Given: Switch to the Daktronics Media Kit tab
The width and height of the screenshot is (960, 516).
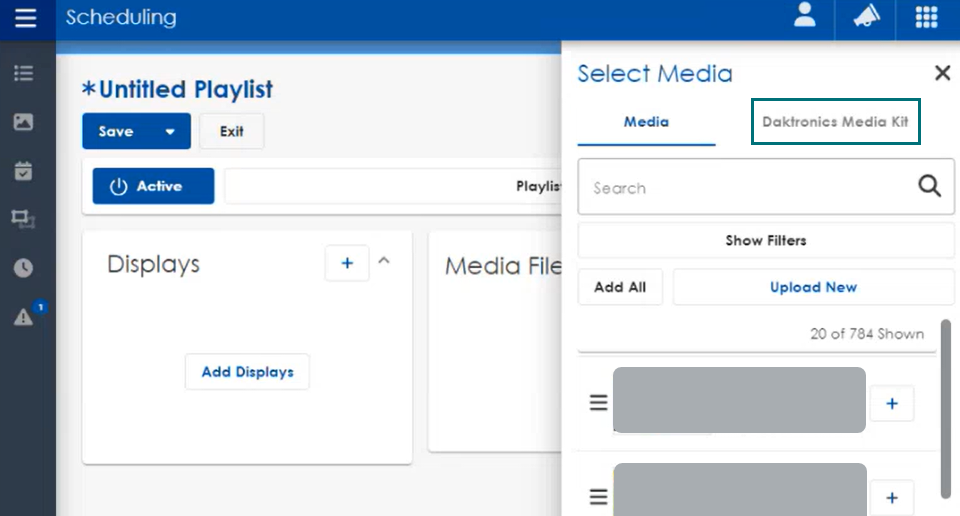Looking at the screenshot, I should [x=835, y=122].
